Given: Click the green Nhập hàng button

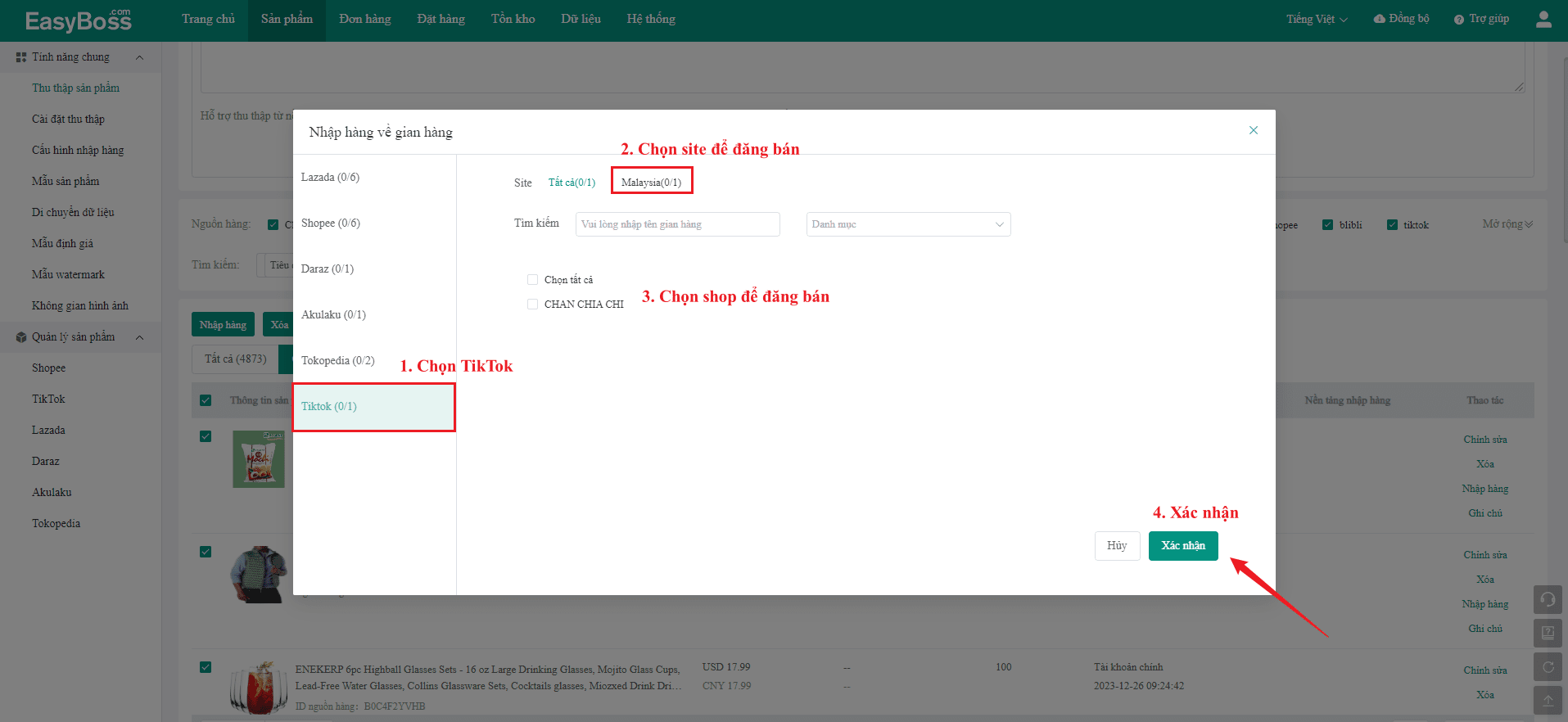Looking at the screenshot, I should [223, 325].
